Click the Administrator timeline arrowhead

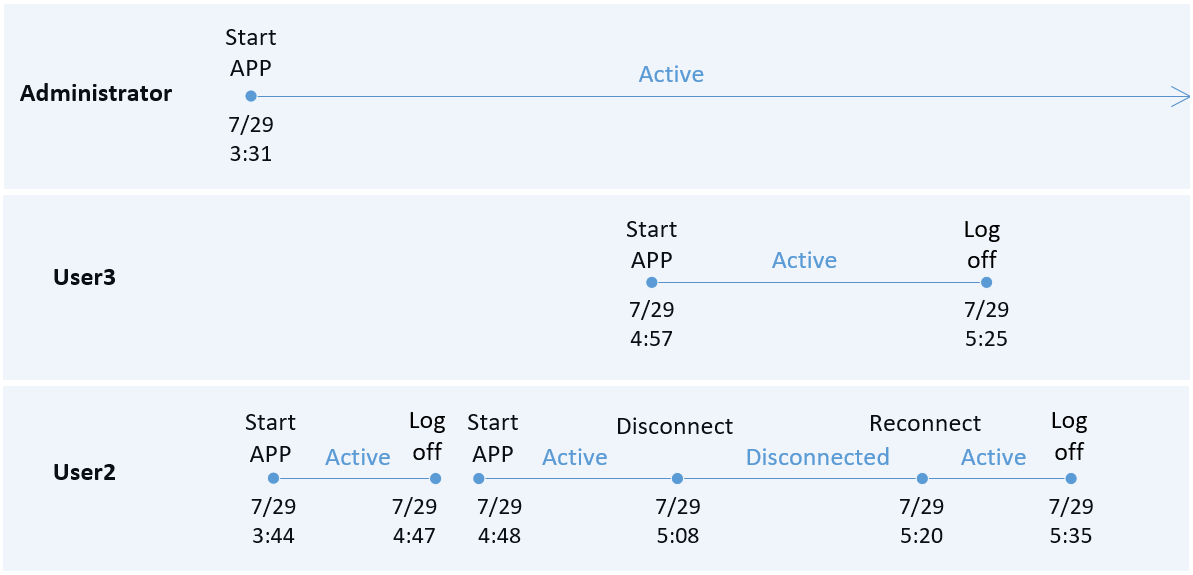(1179, 96)
